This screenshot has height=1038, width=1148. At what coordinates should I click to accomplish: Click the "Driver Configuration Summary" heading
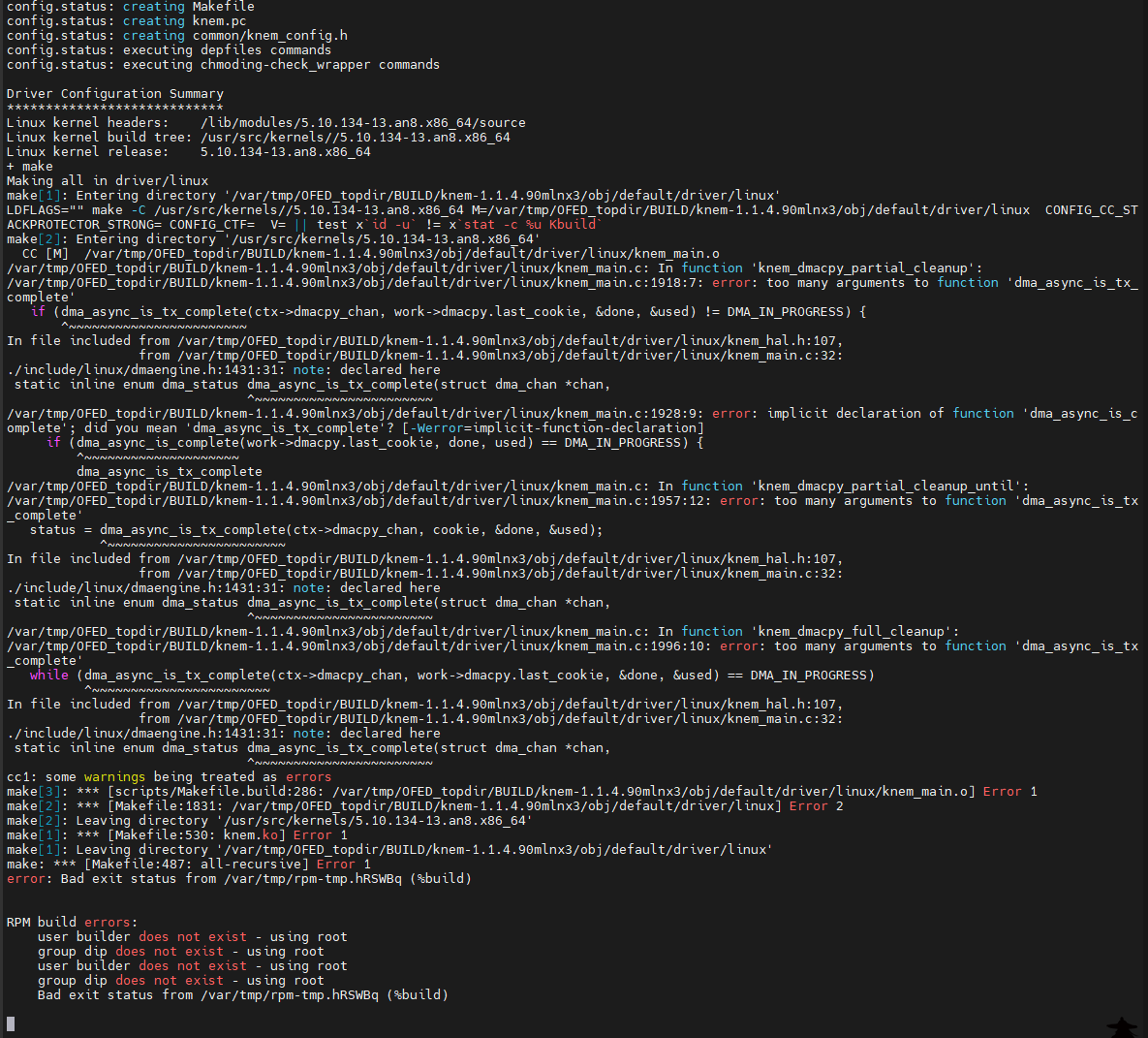coord(114,94)
